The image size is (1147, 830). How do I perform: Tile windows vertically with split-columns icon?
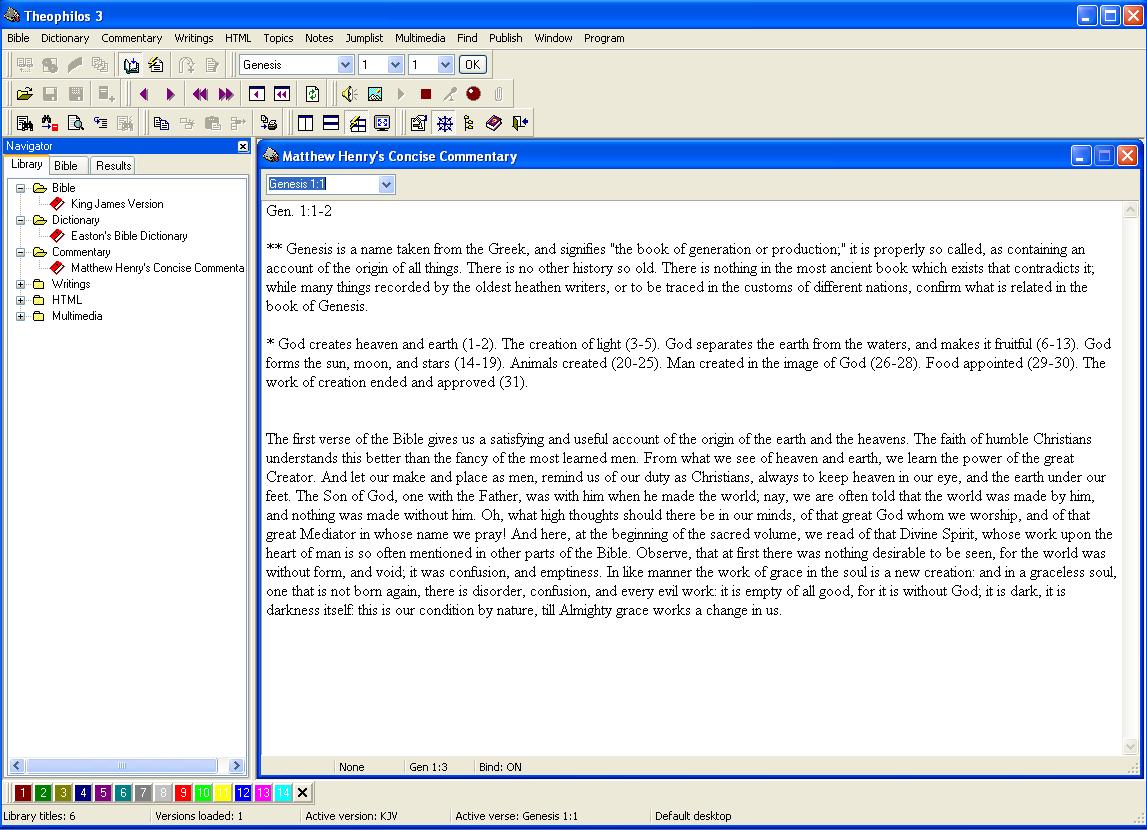306,123
